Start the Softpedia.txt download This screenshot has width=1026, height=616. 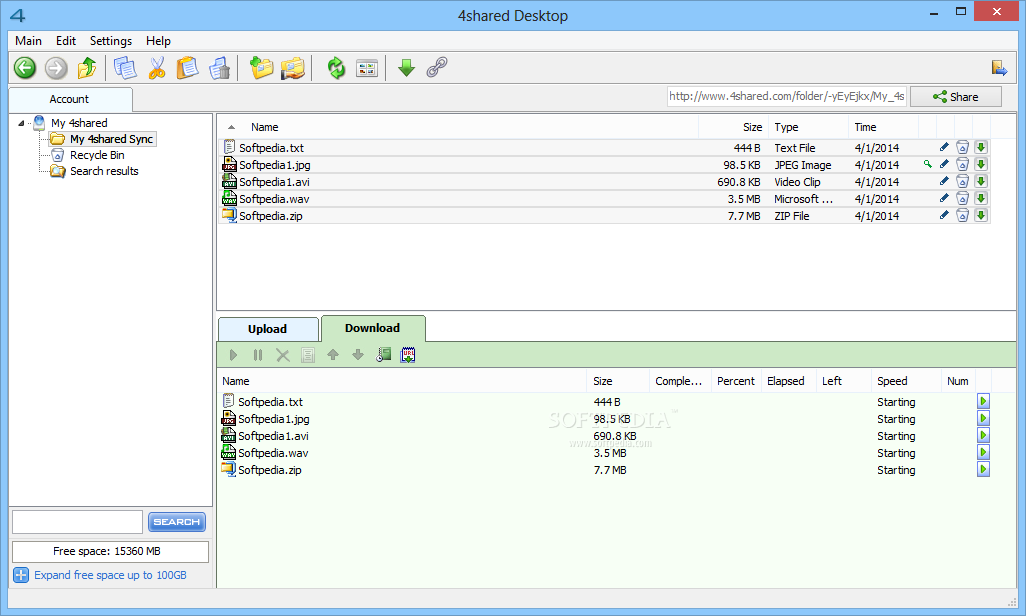(x=983, y=401)
